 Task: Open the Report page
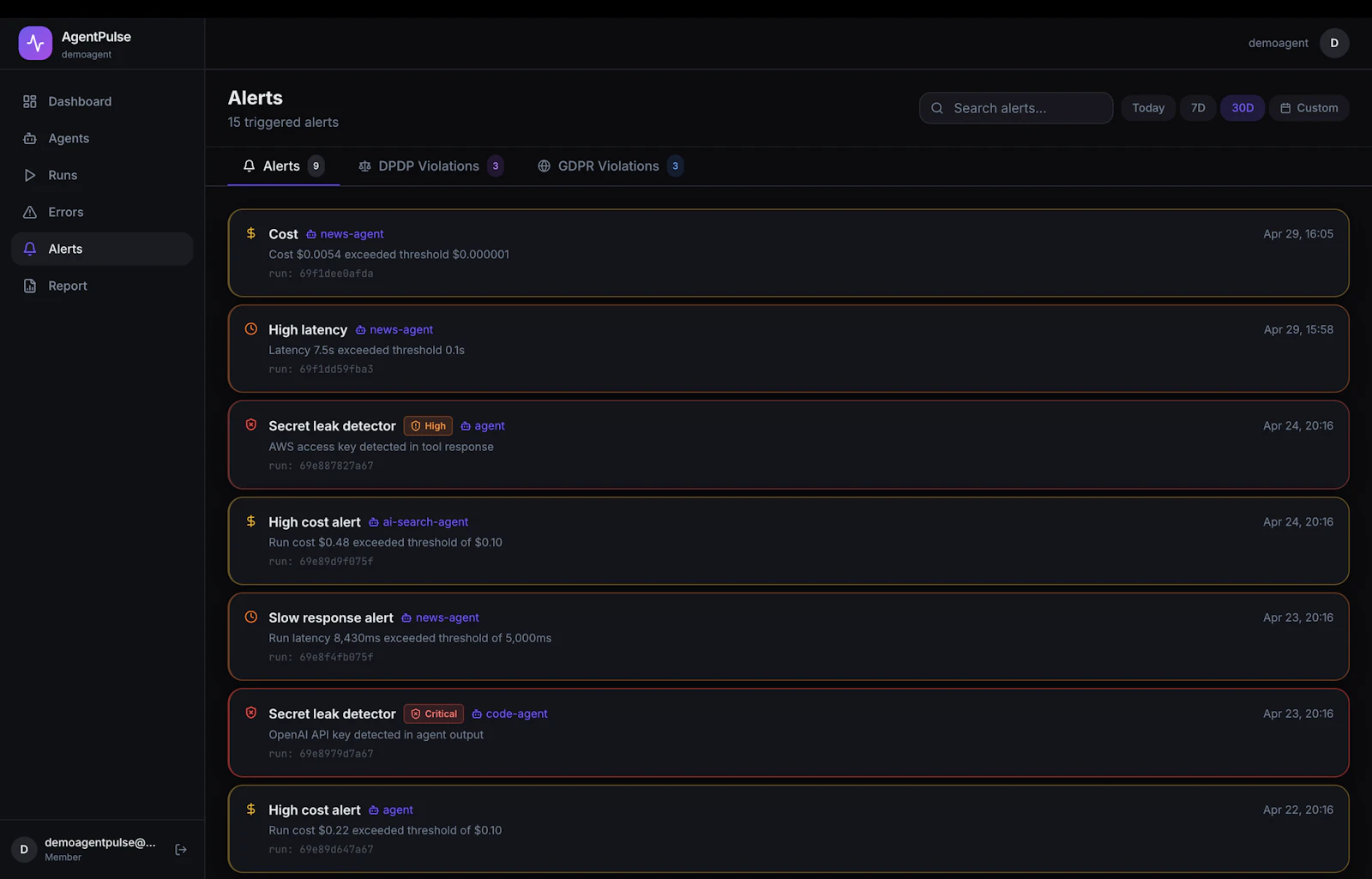[102, 286]
